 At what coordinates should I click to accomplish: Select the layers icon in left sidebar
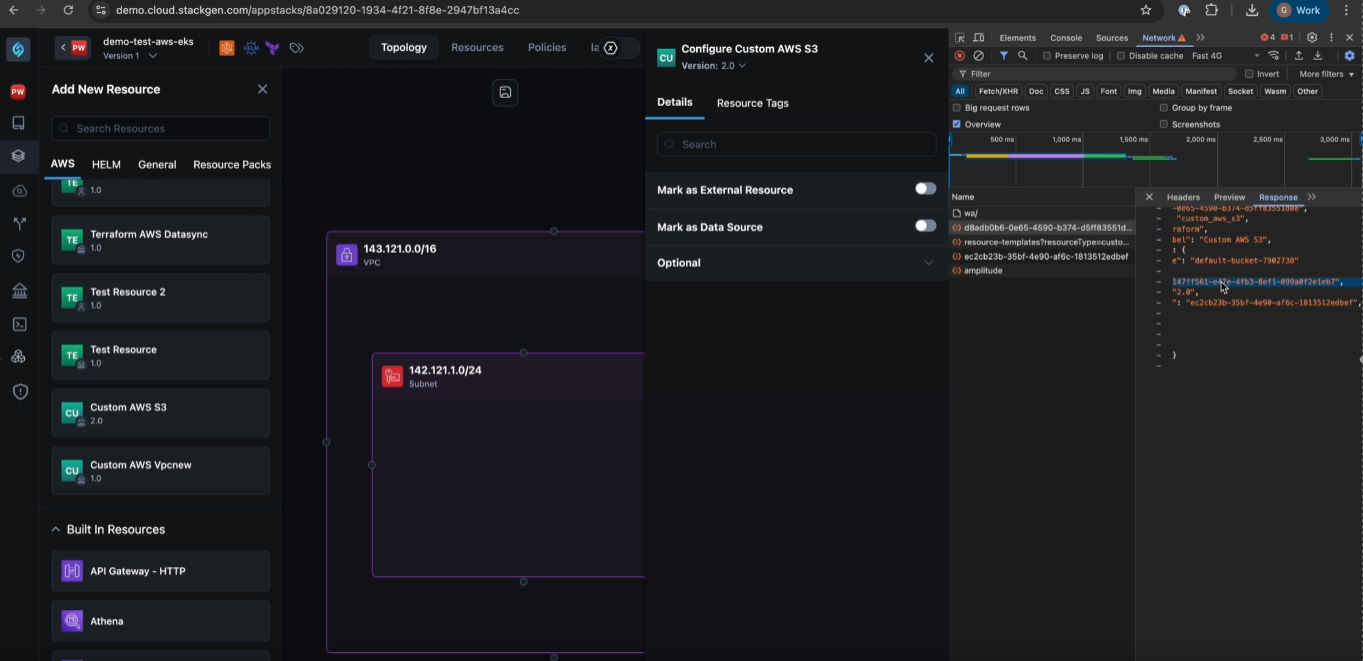[18, 156]
